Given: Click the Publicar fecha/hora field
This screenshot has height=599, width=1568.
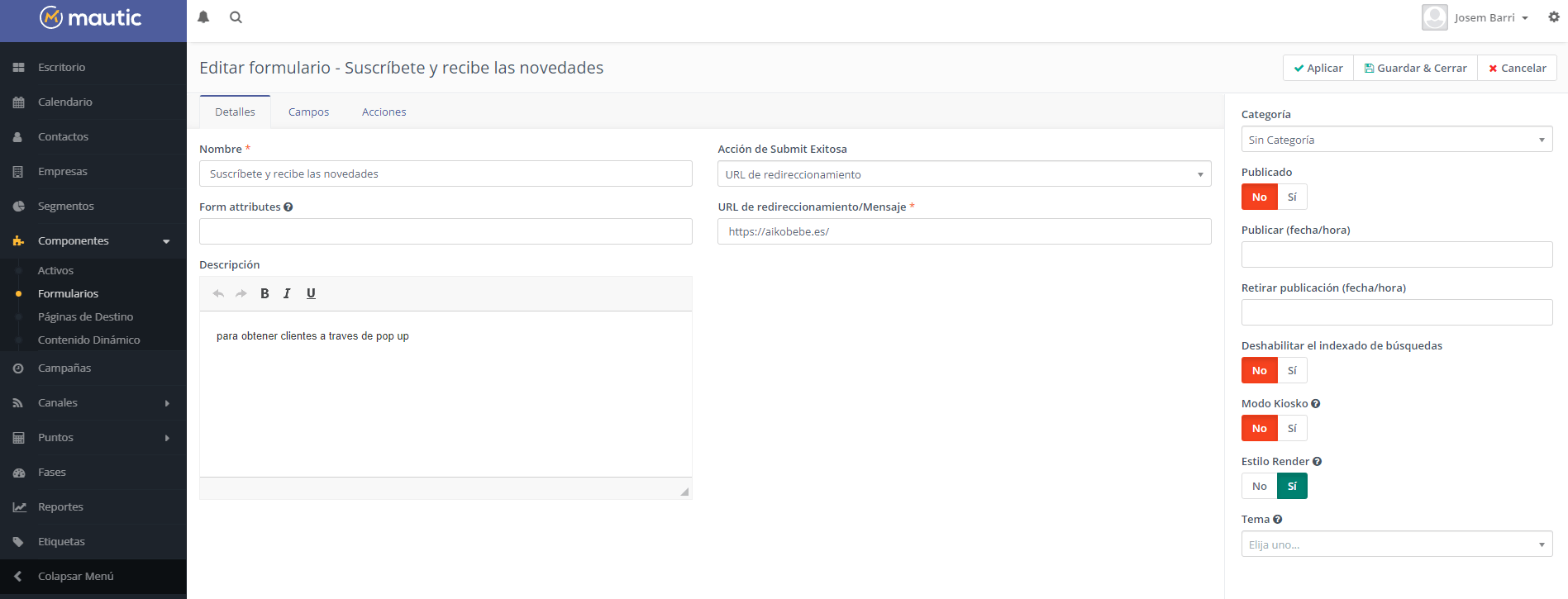Looking at the screenshot, I should pos(1397,254).
